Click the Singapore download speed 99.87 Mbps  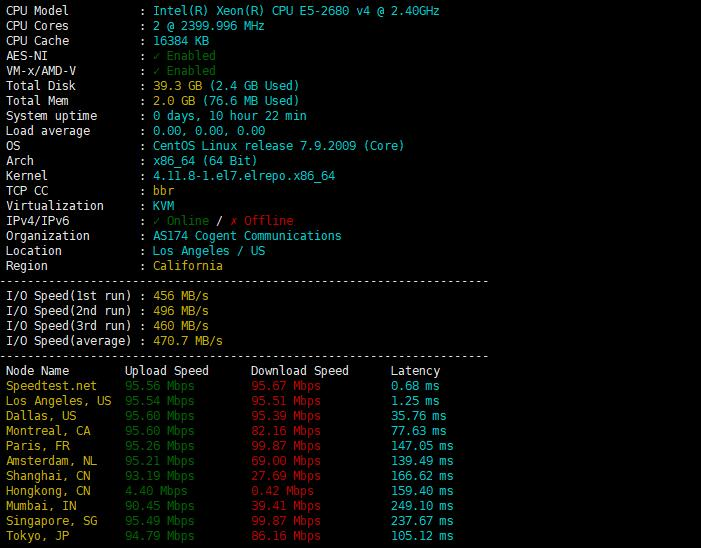[285, 521]
